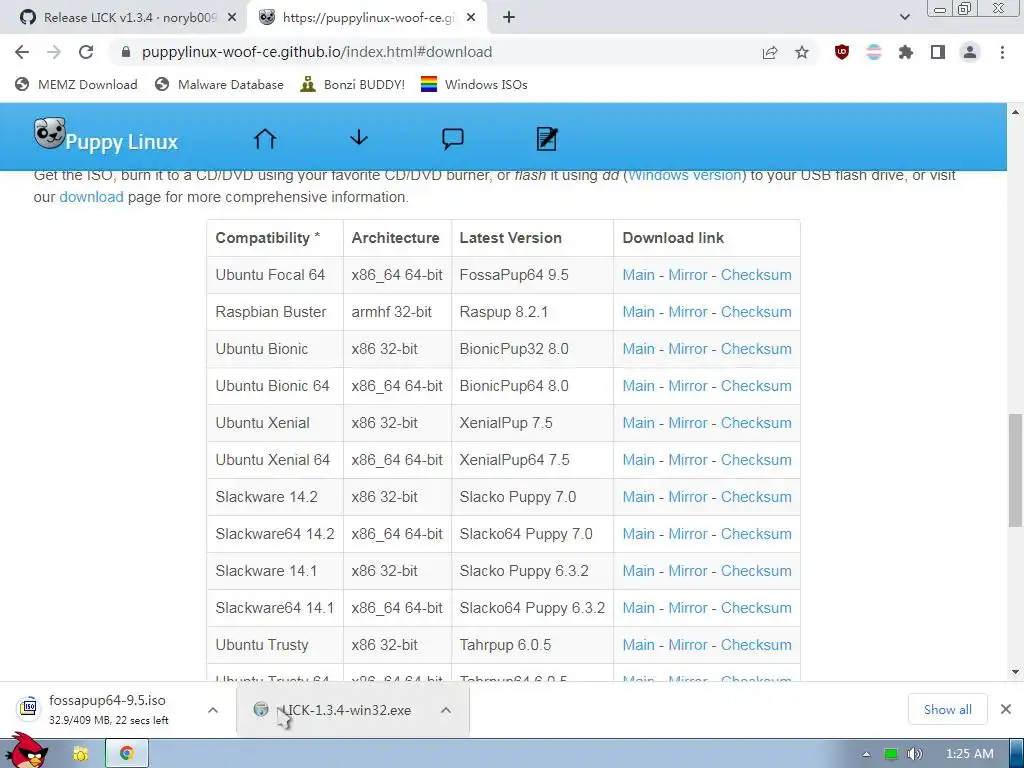Click Mirror link for Slacko Puppy 6.3.2
1024x768 pixels.
pyautogui.click(x=688, y=571)
